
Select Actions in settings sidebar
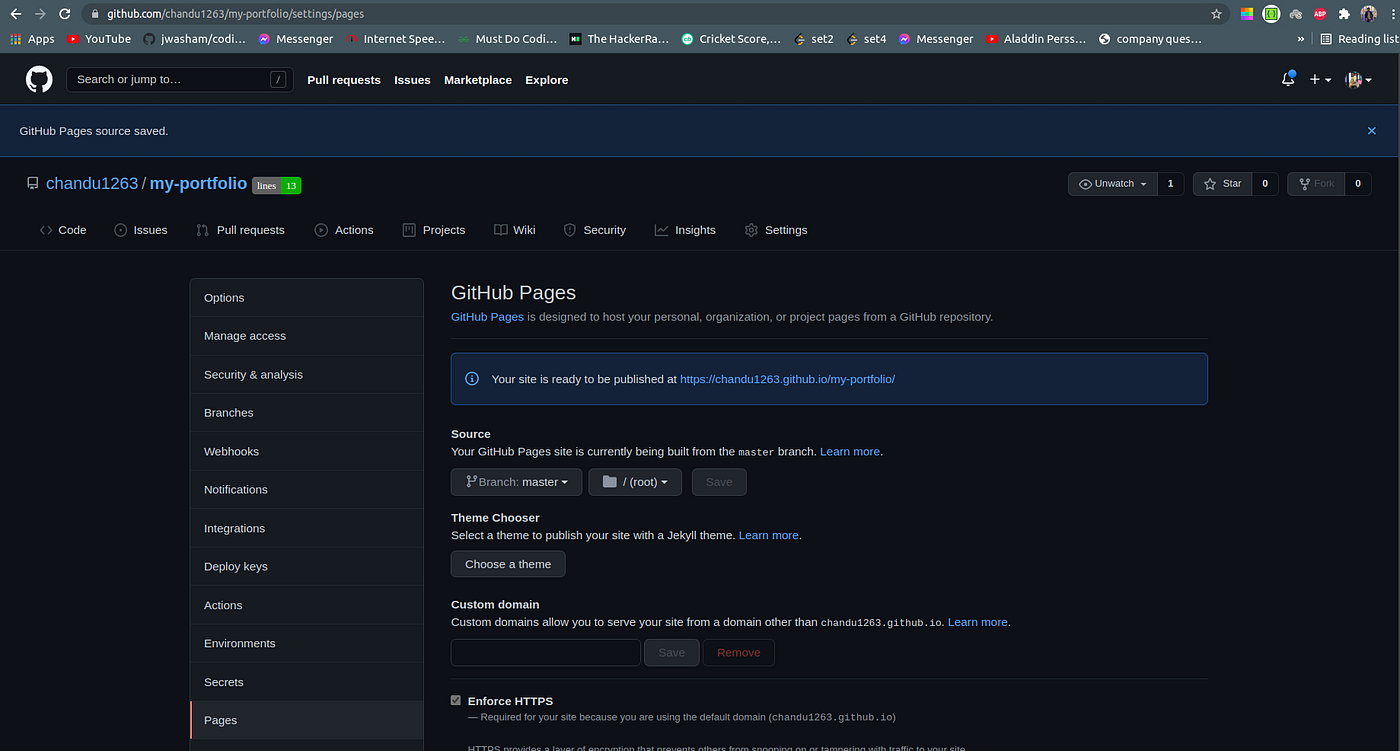coord(307,605)
